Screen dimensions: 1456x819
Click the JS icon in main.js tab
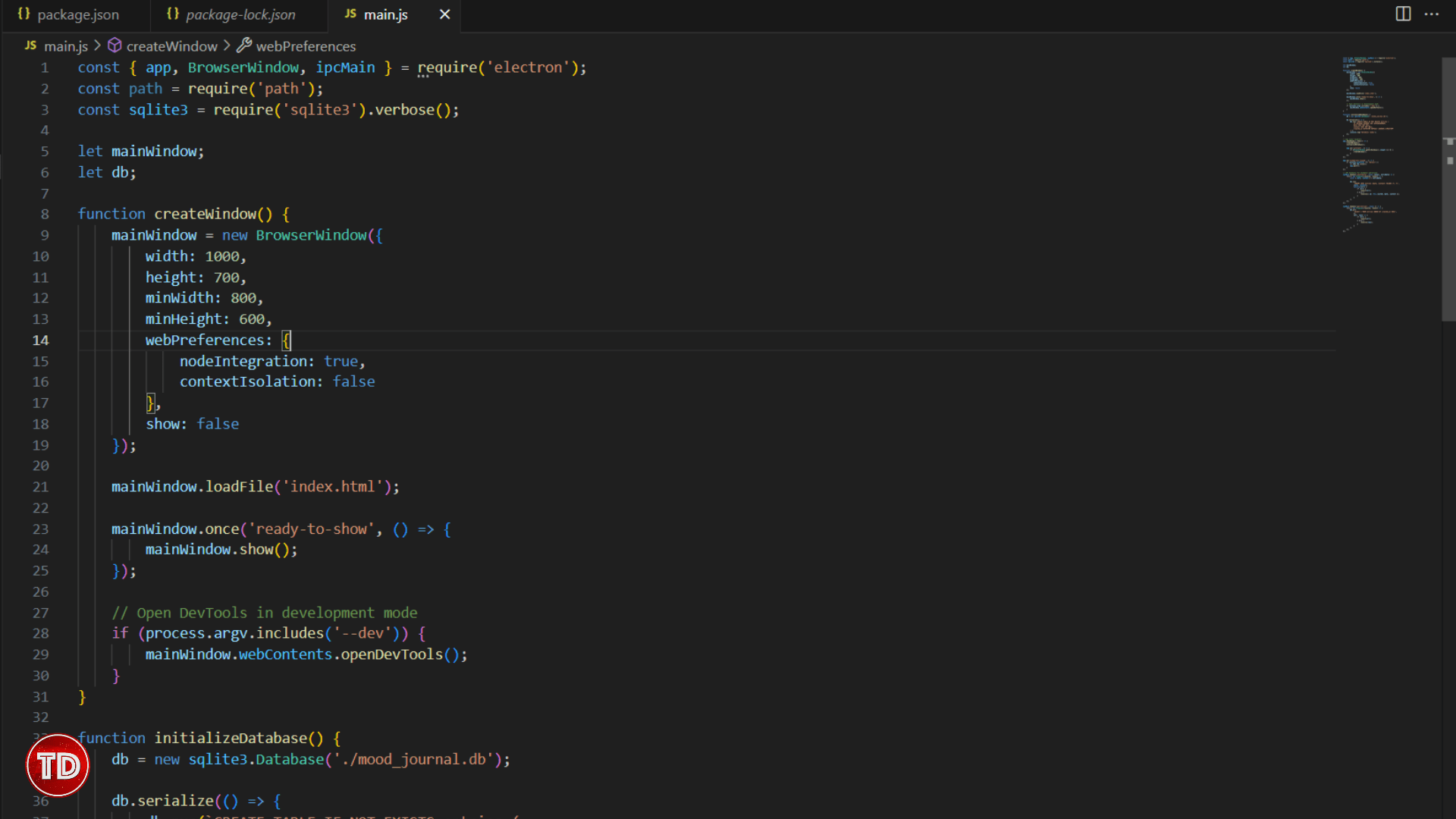coord(350,14)
